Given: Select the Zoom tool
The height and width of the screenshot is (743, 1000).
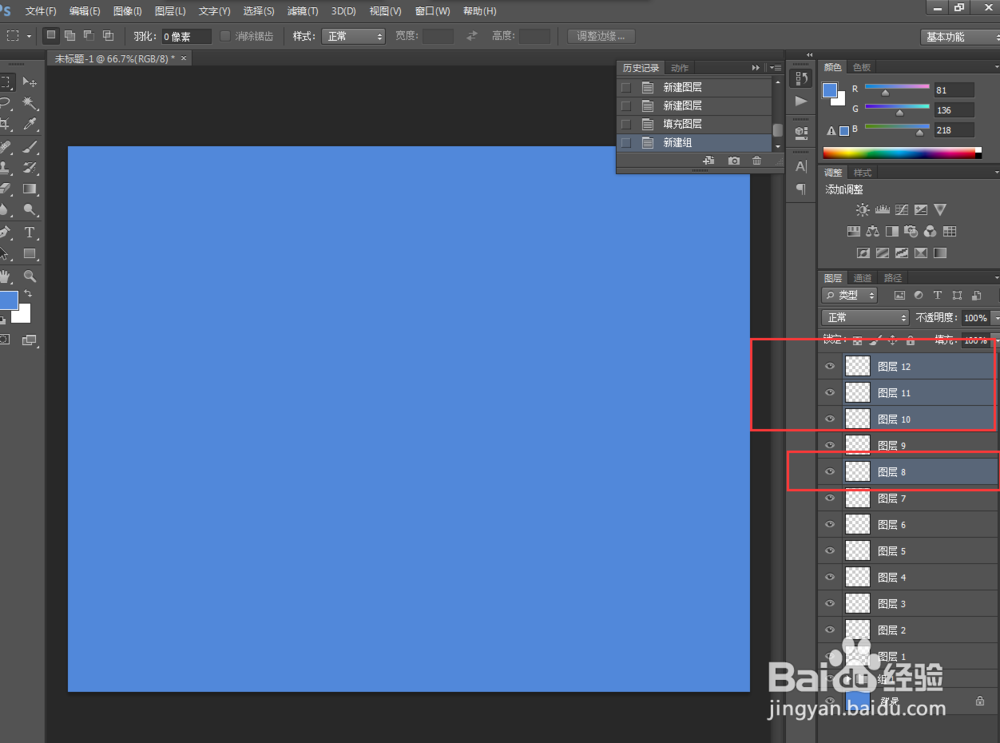Looking at the screenshot, I should [29, 276].
